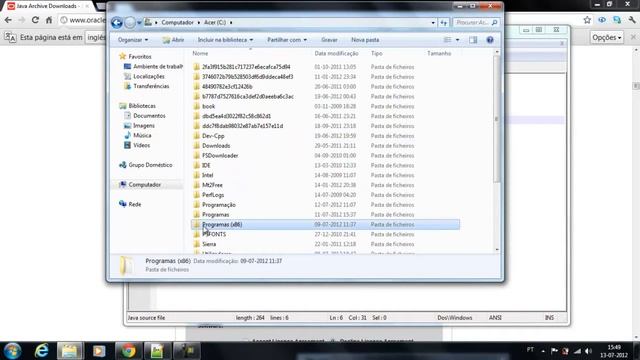This screenshot has height=360, width=640.
Task: Click Computador in the address path
Action: pyautogui.click(x=177, y=22)
